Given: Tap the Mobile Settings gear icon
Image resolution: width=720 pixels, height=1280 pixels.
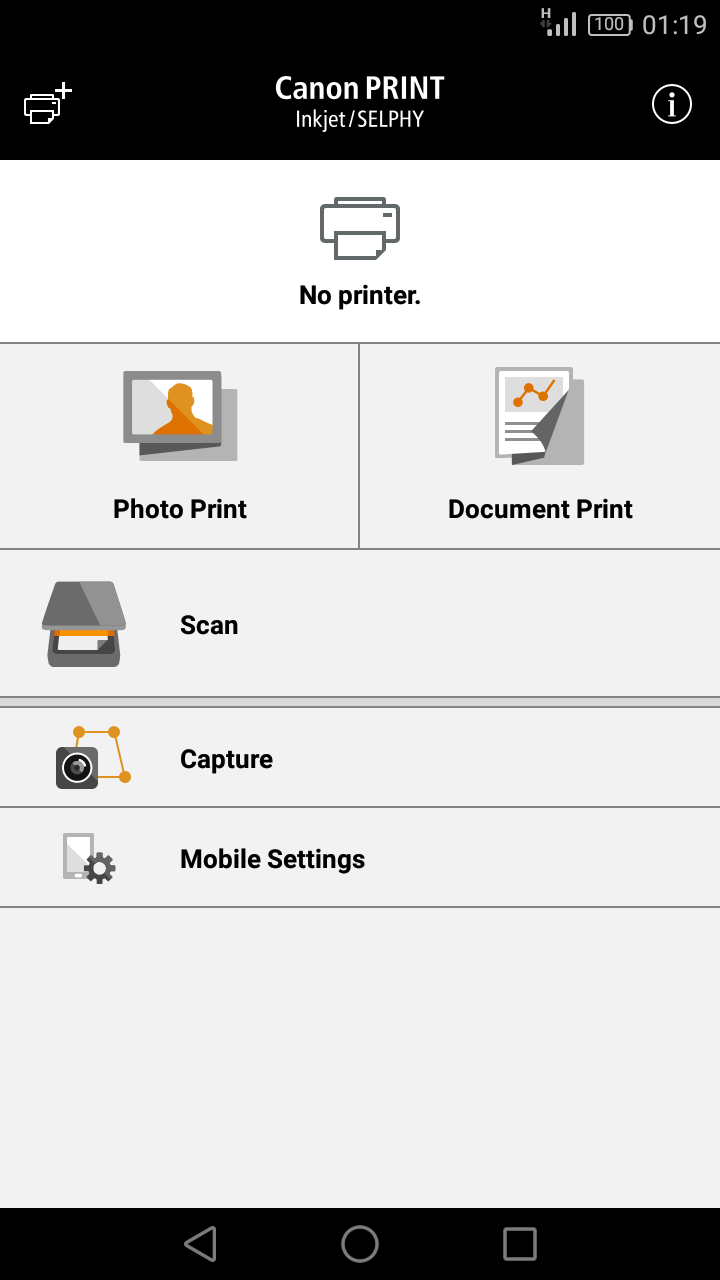Looking at the screenshot, I should coord(89,858).
